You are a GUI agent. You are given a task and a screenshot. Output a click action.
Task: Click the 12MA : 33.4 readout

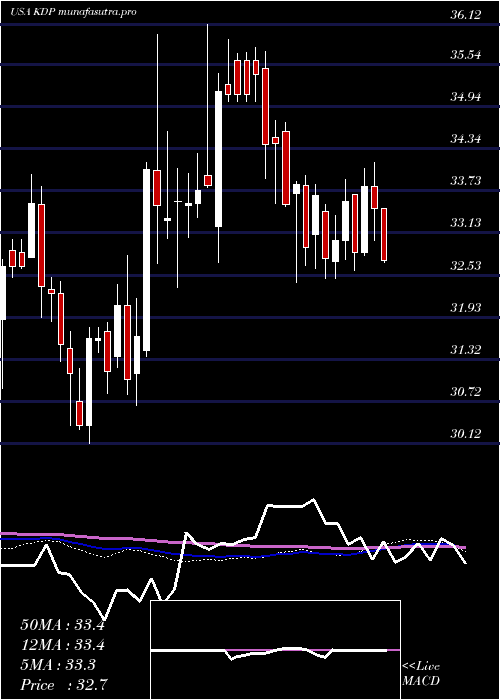[62, 645]
